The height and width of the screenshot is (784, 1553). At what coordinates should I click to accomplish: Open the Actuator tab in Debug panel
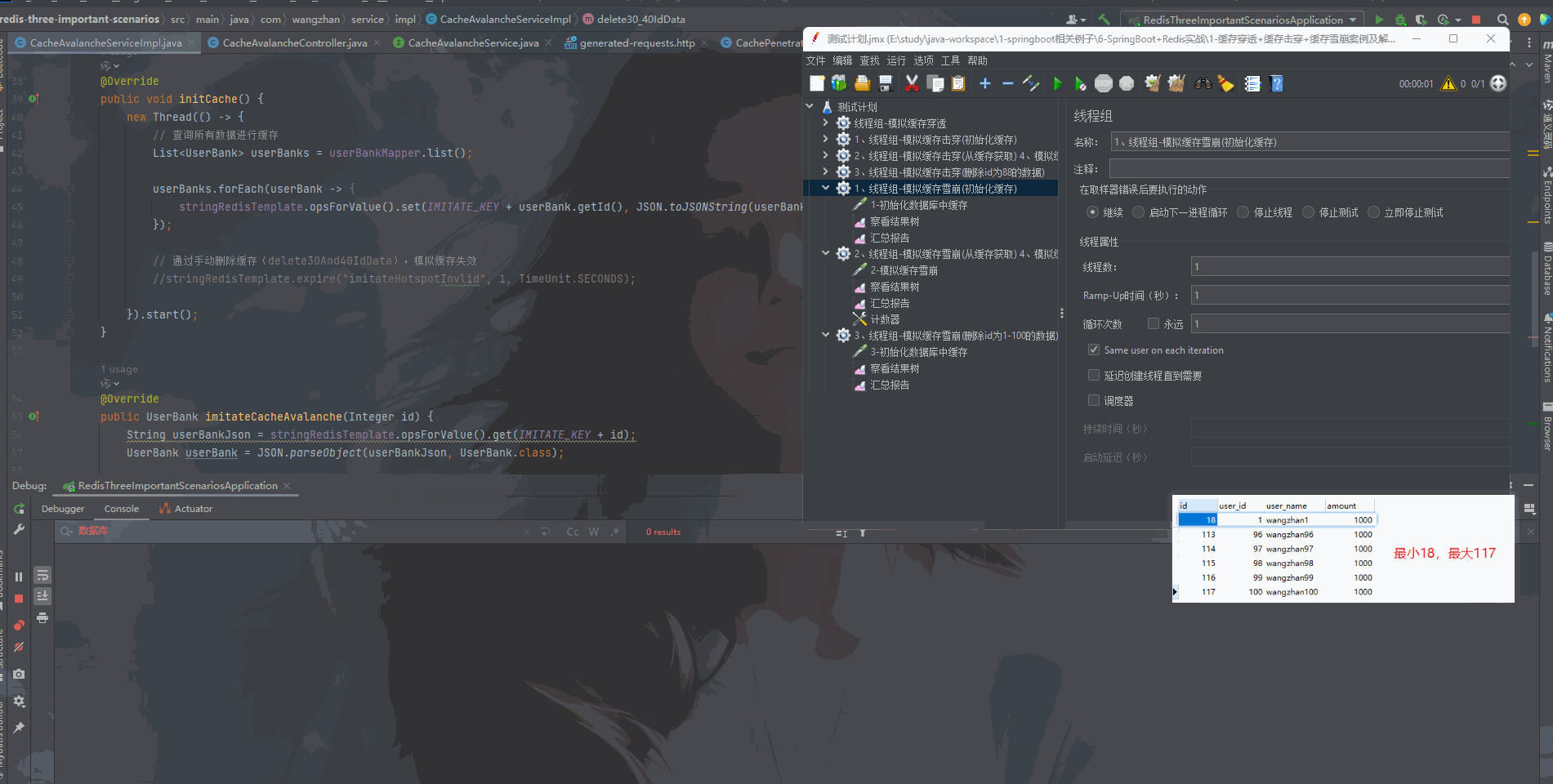[x=186, y=509]
